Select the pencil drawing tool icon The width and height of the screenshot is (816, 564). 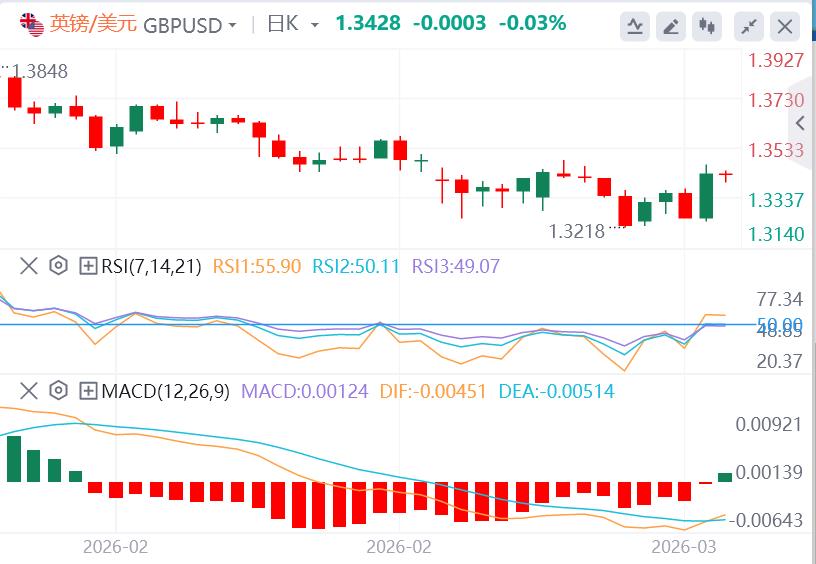[x=673, y=26]
